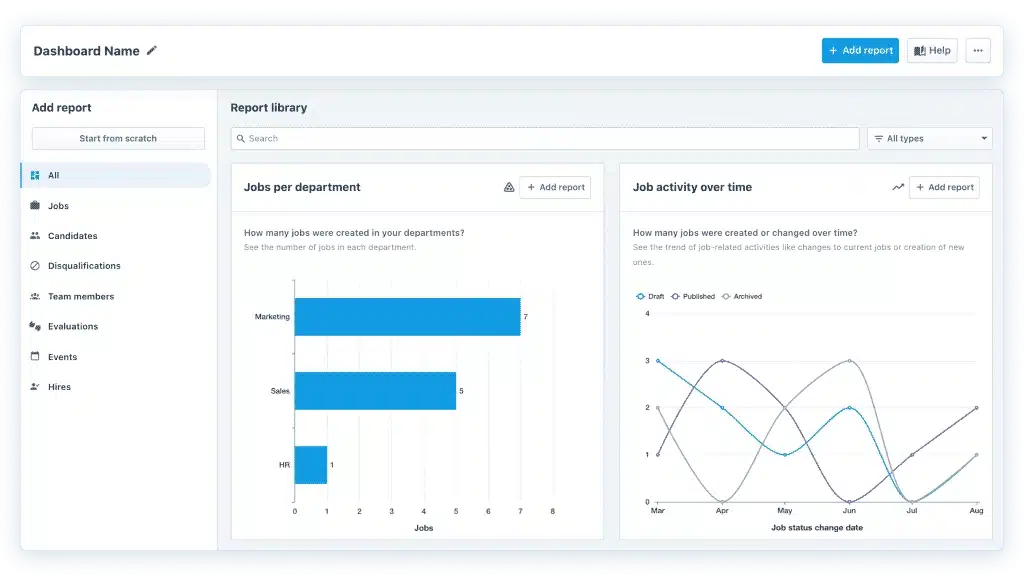Click the Marketing bar in the chart
Screen dimensions: 1024x576
[407, 316]
